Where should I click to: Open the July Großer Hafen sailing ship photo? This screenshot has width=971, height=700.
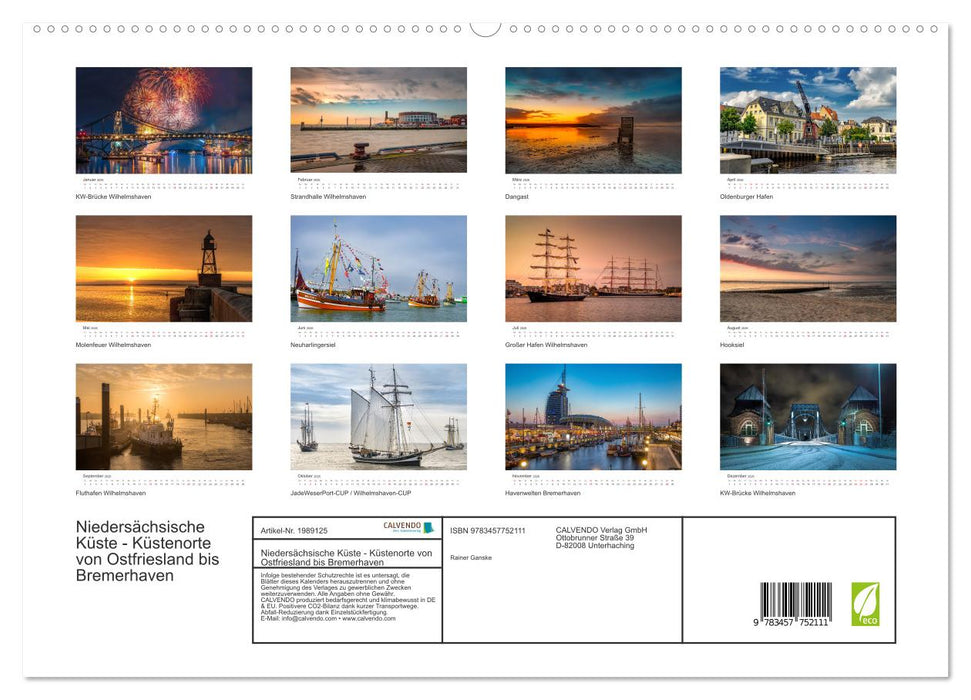click(592, 268)
